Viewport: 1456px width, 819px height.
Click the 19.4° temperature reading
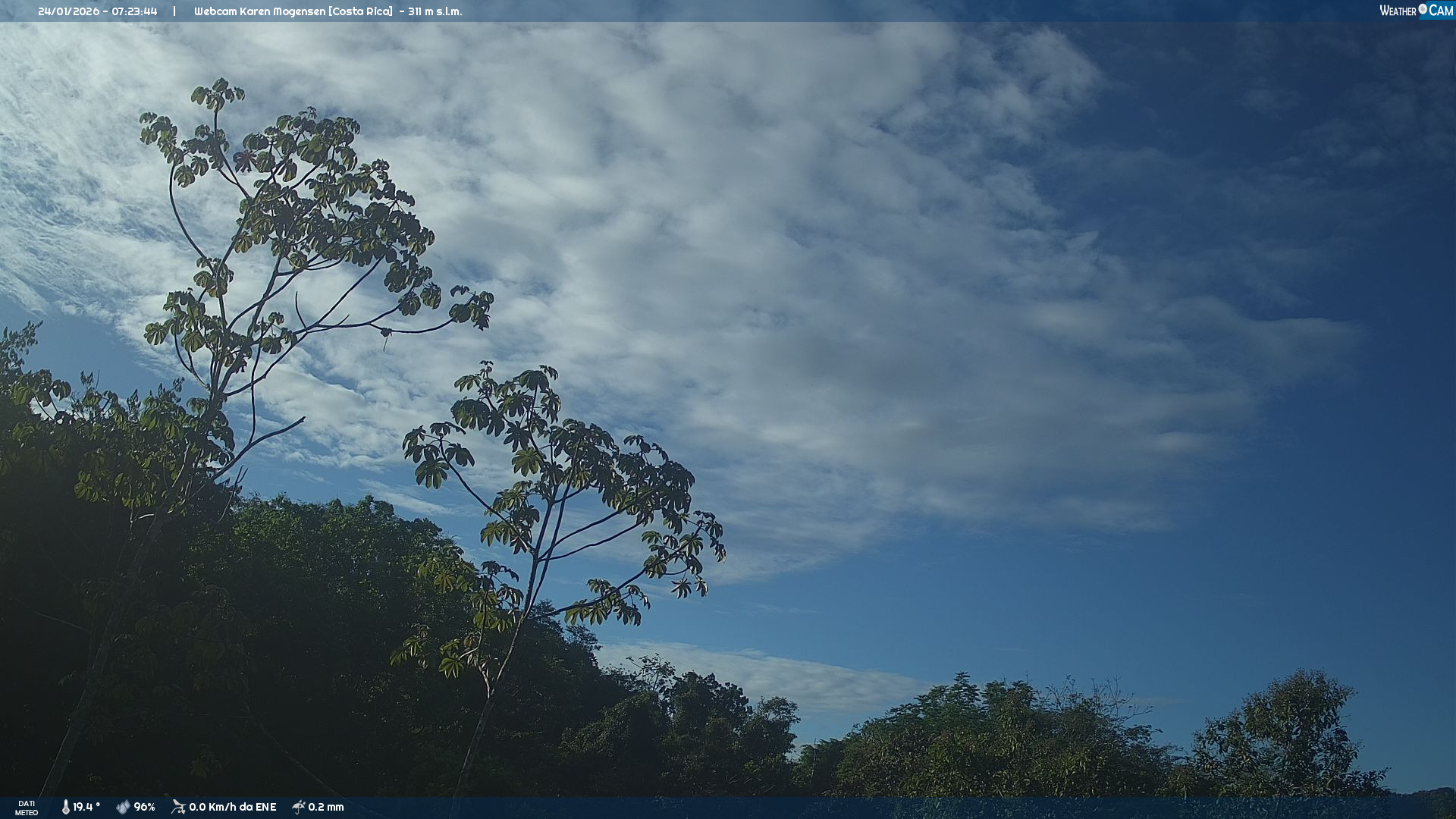86,807
